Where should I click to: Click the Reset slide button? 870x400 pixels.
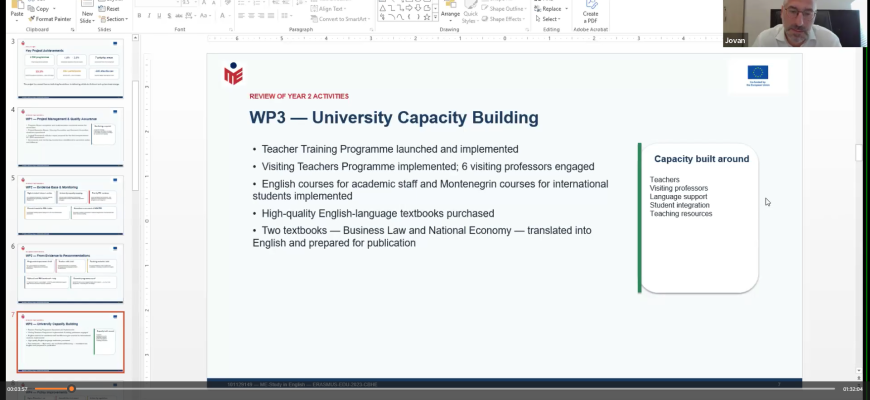pyautogui.click(x=109, y=9)
